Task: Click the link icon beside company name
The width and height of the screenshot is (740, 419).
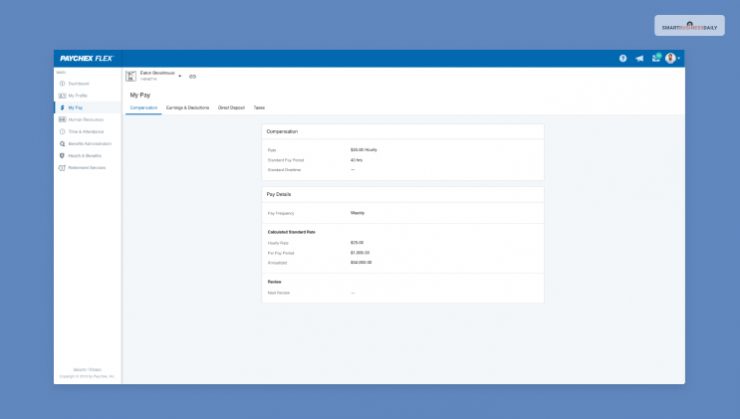Action: click(x=193, y=76)
